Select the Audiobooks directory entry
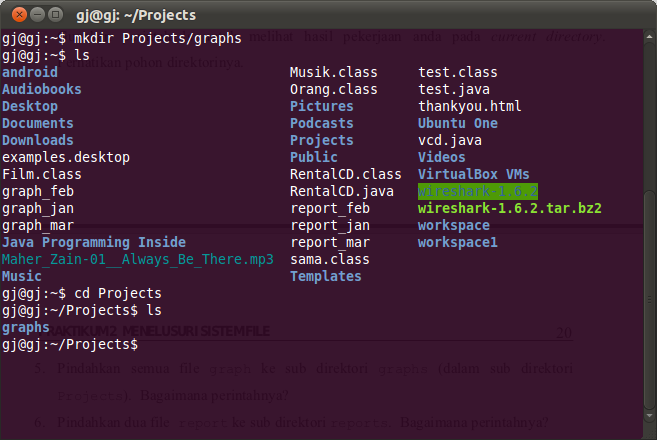This screenshot has width=657, height=440. pos(42,89)
